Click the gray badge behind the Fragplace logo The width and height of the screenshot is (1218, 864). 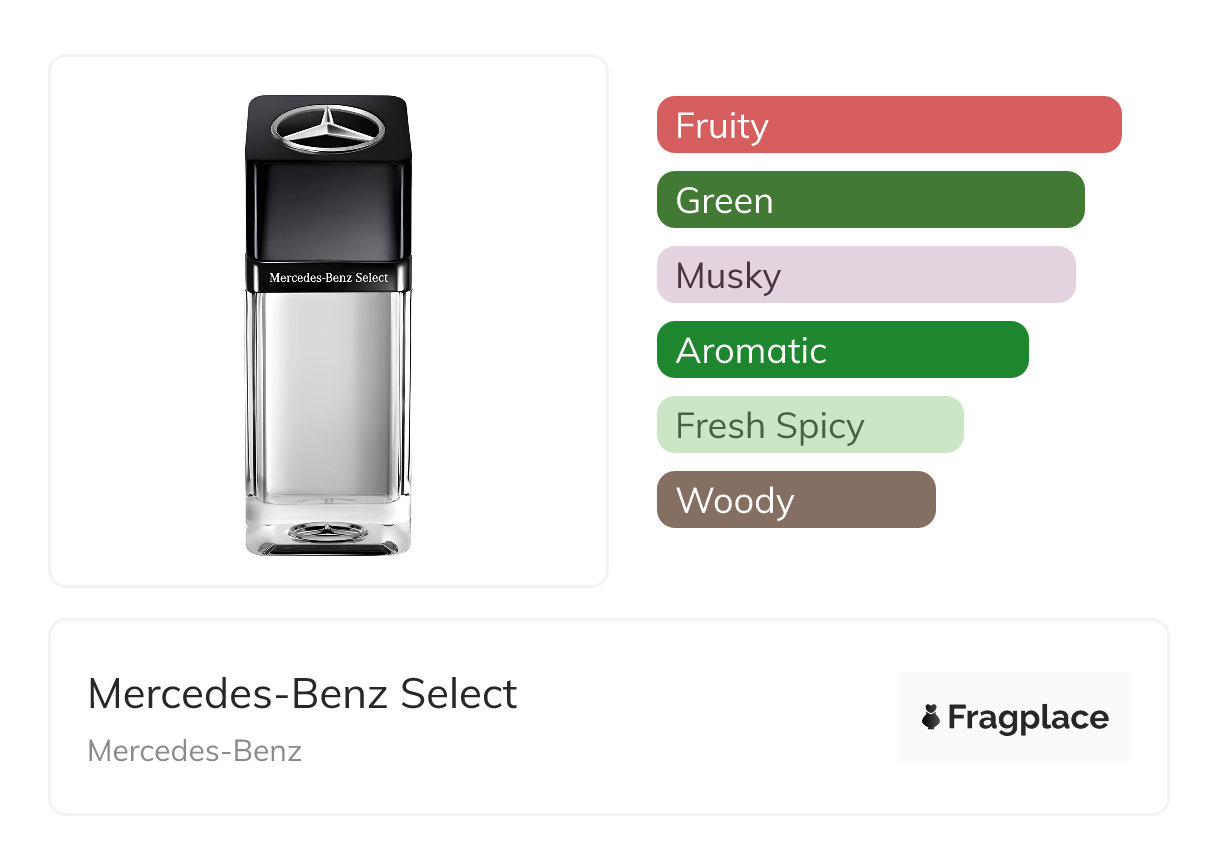tap(1015, 717)
